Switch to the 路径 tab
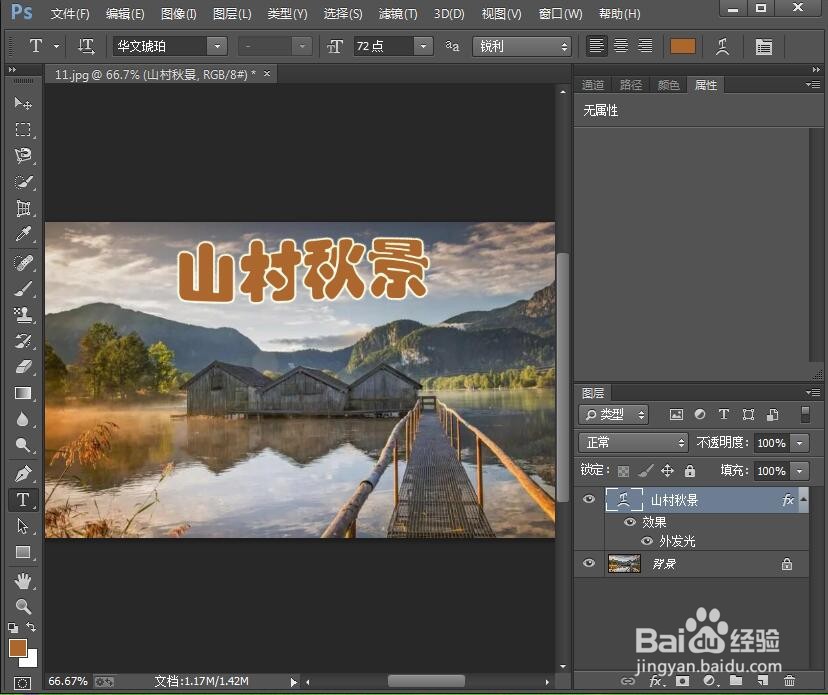 click(631, 85)
